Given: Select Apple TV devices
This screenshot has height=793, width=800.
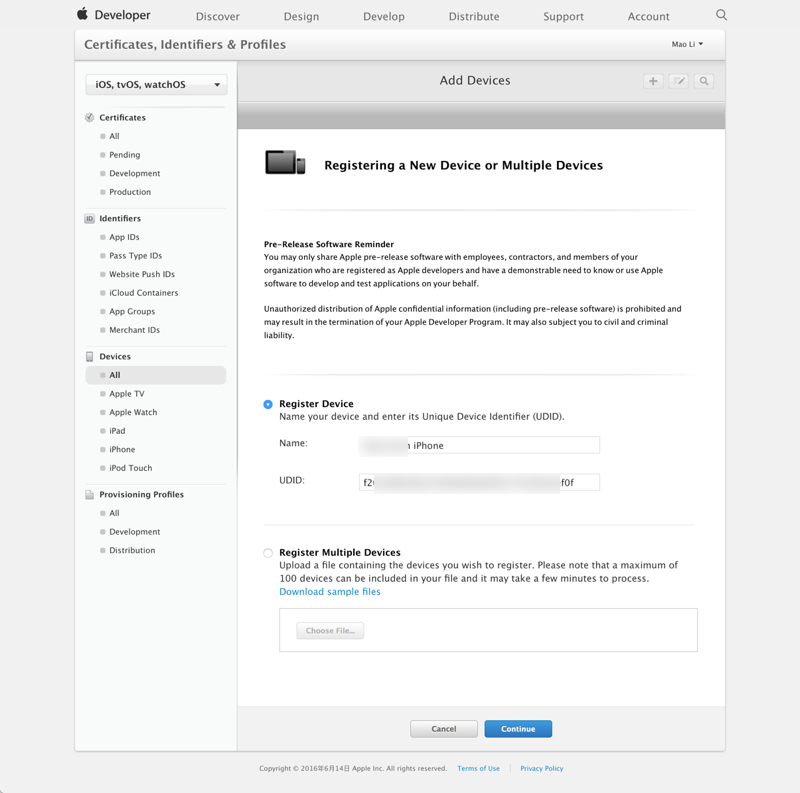Looking at the screenshot, I should [127, 394].
